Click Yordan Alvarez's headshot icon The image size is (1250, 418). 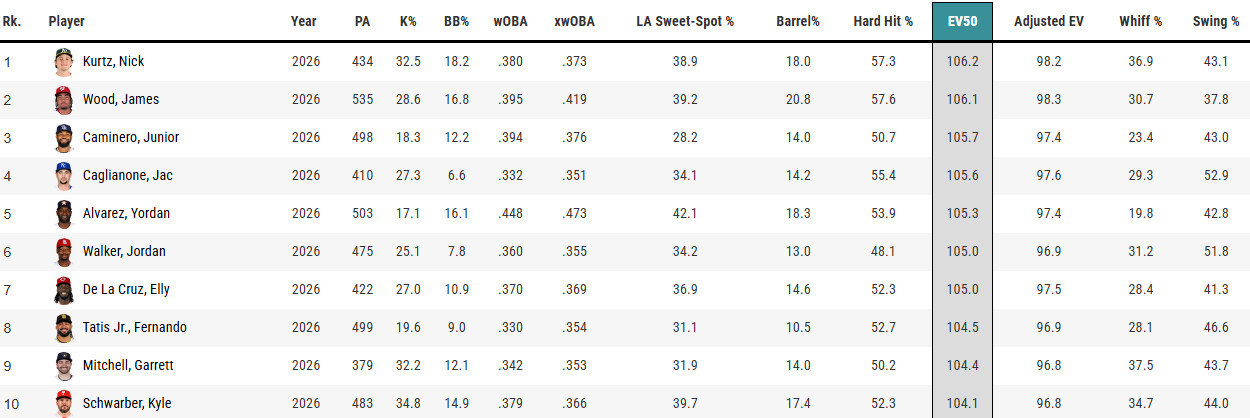pyautogui.click(x=64, y=214)
